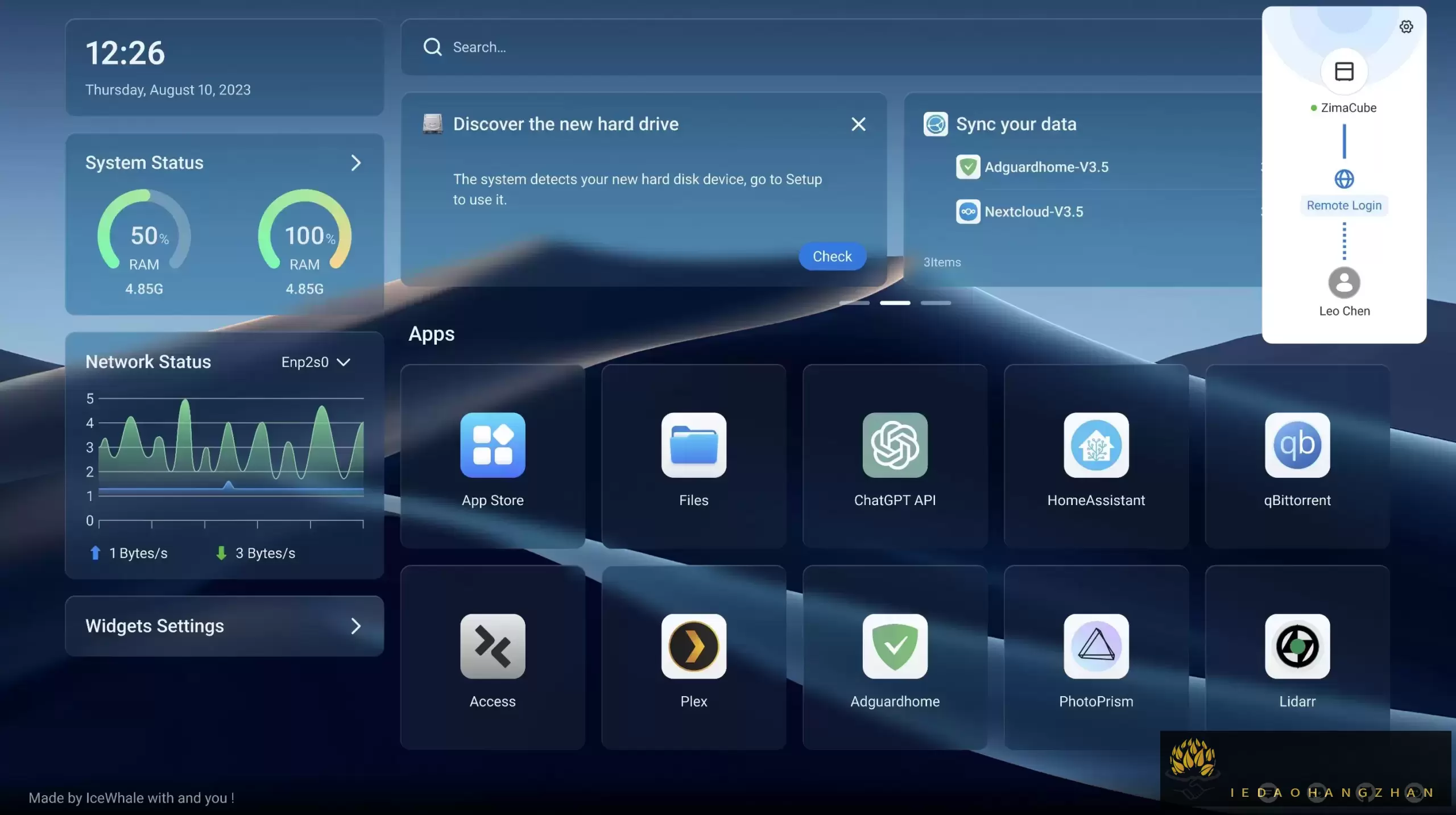Click the 100% RAM gauge

click(304, 230)
